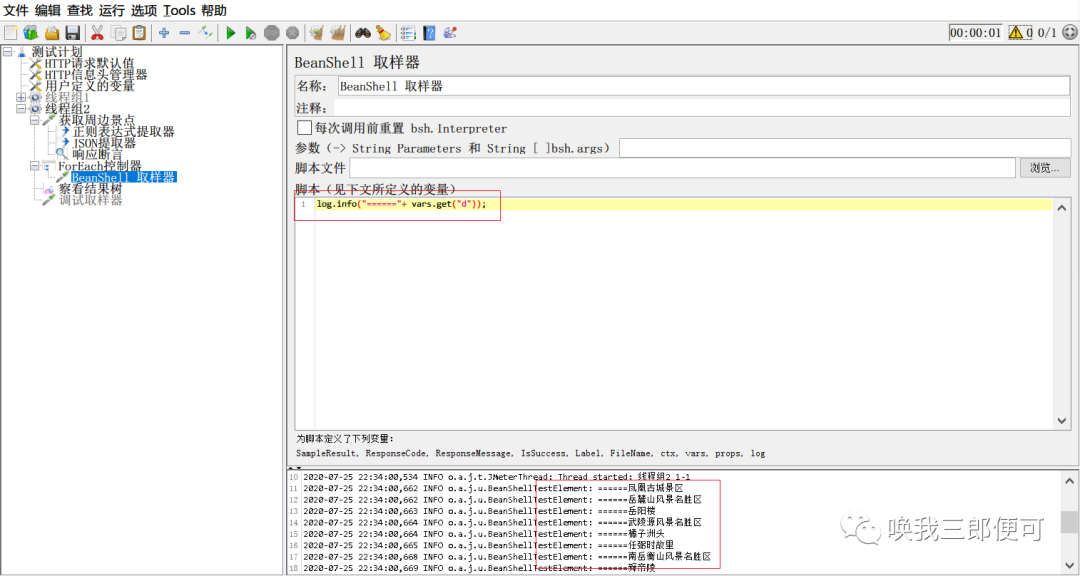Open the 查找 menu

point(80,10)
